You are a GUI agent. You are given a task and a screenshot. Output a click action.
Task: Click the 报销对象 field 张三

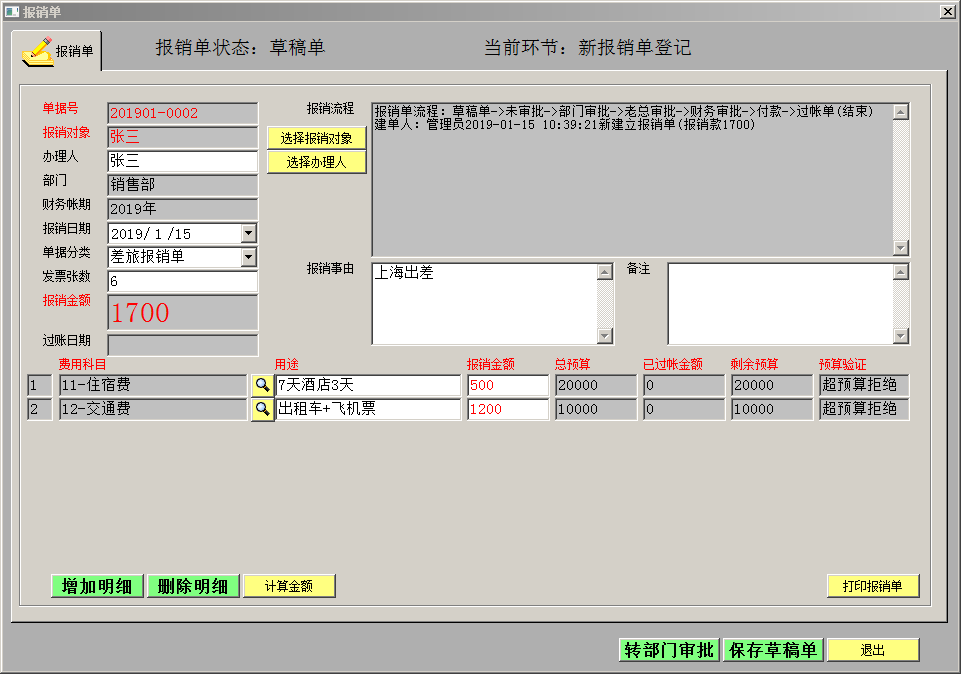[x=183, y=137]
